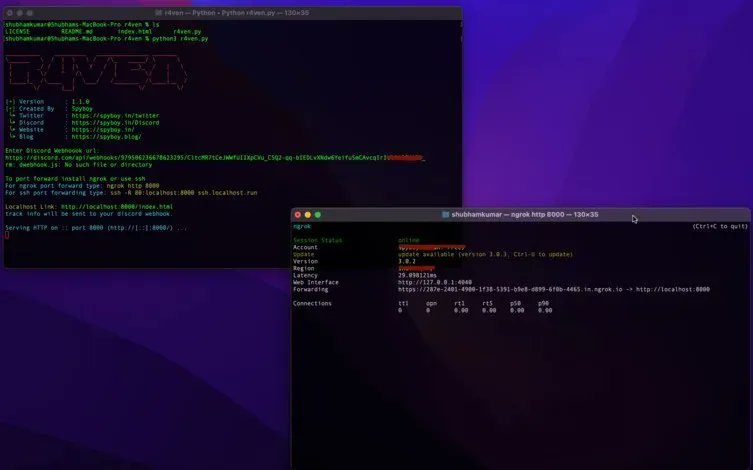The height and width of the screenshot is (470, 753).
Task: Click the 'Web Interface' label
Action: pos(316,282)
